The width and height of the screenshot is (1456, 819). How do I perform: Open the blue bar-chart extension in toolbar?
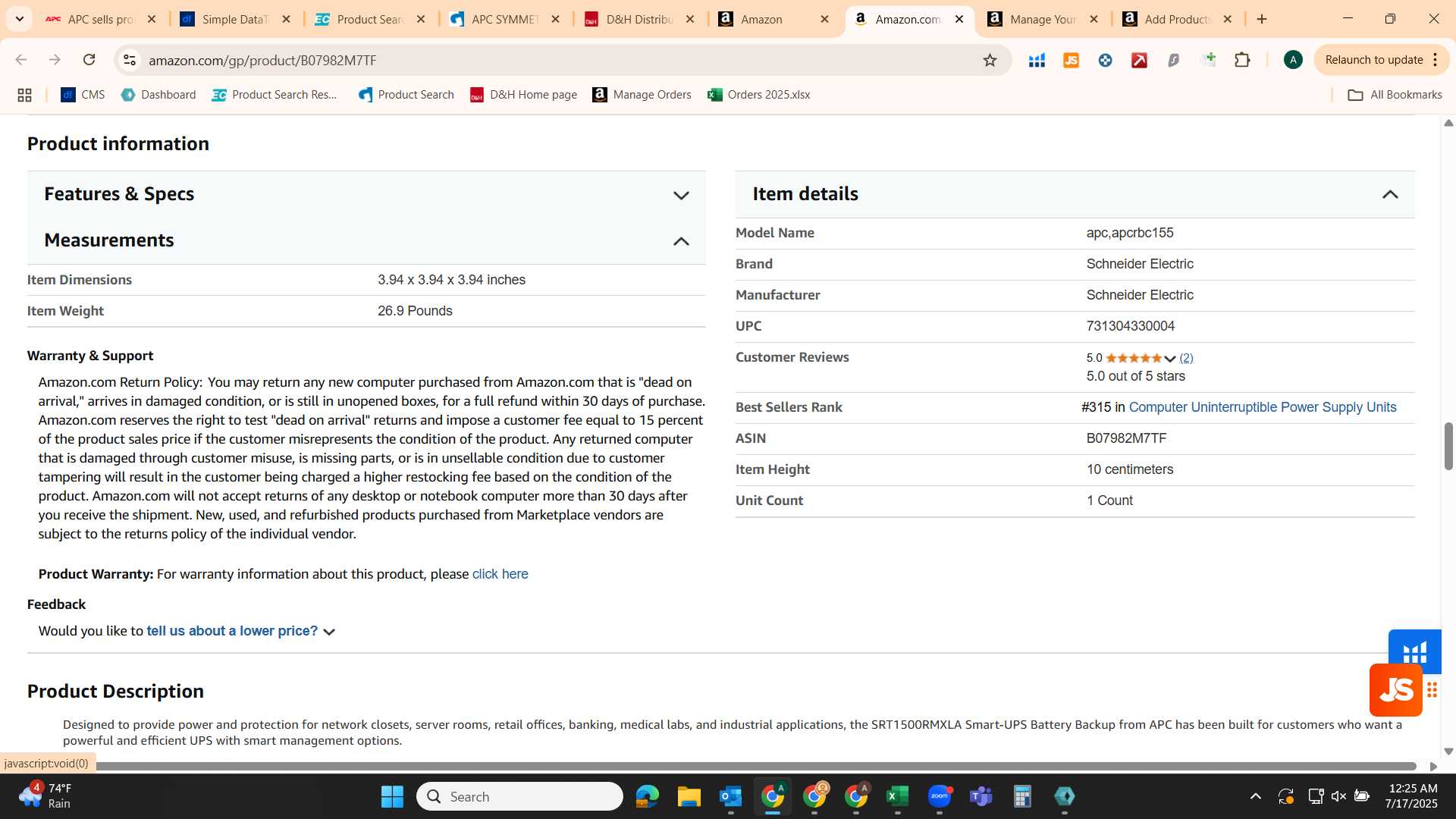(1037, 60)
